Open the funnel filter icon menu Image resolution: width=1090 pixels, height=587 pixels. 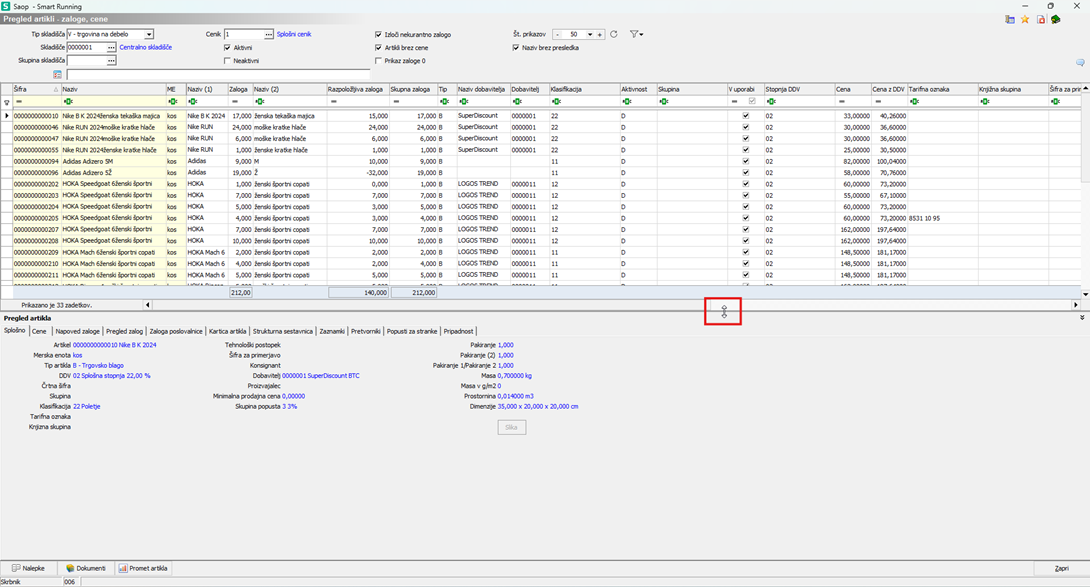click(635, 34)
